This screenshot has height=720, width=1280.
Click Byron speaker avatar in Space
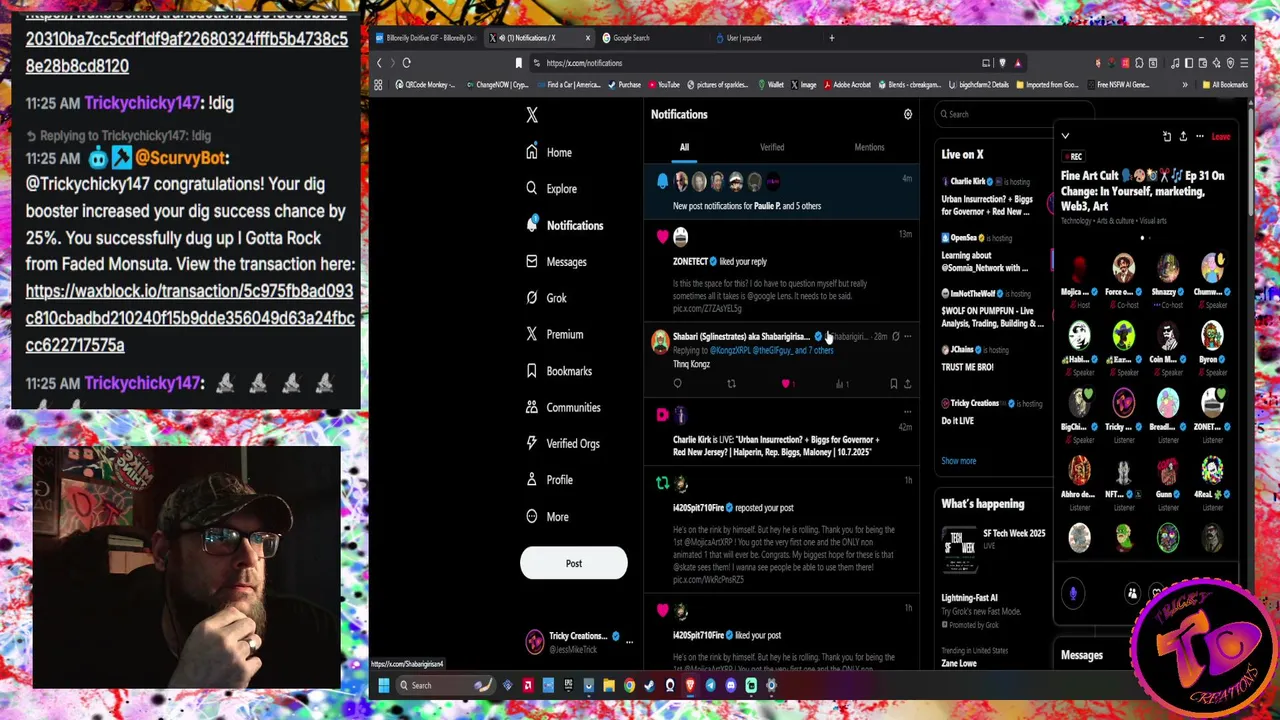coord(1212,335)
